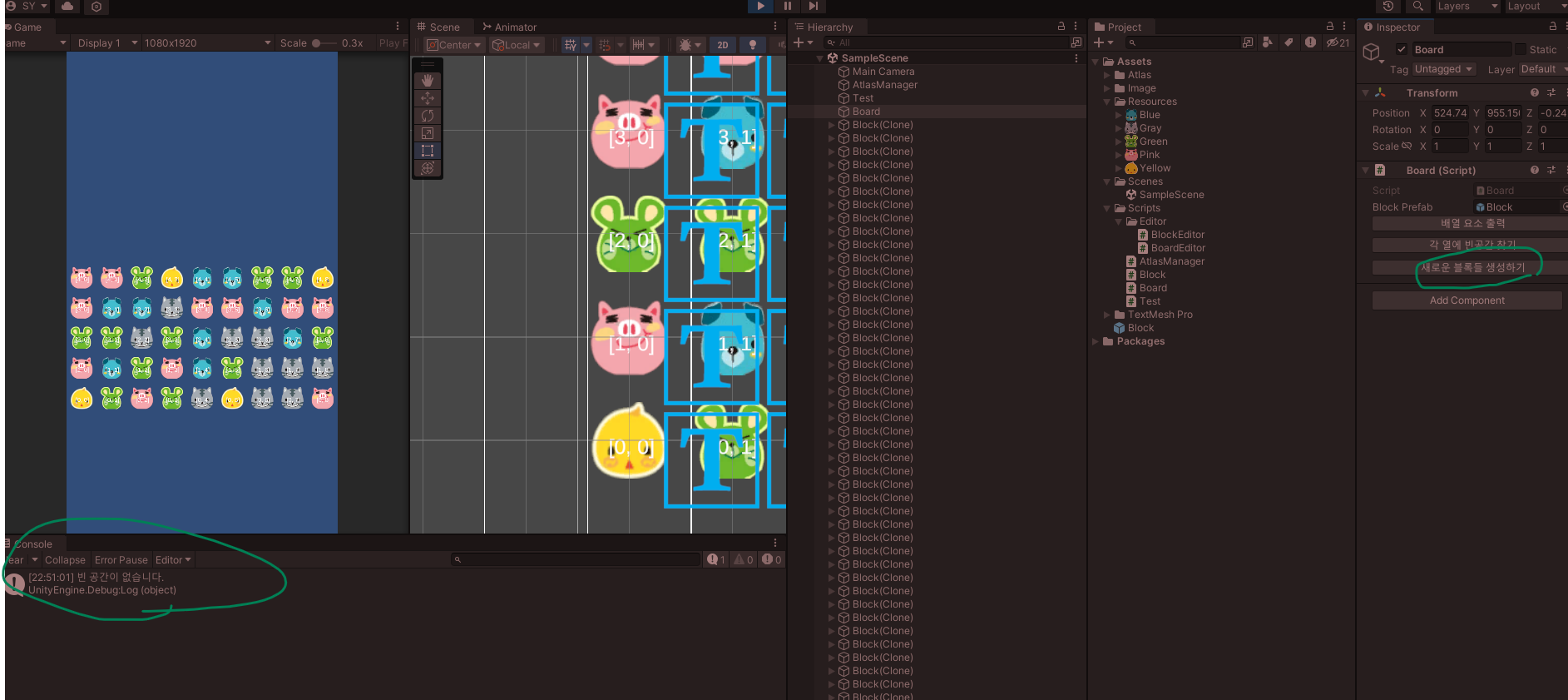Click the 각 열에 빈공간 찾기 button
The width and height of the screenshot is (1568, 700).
click(1470, 245)
